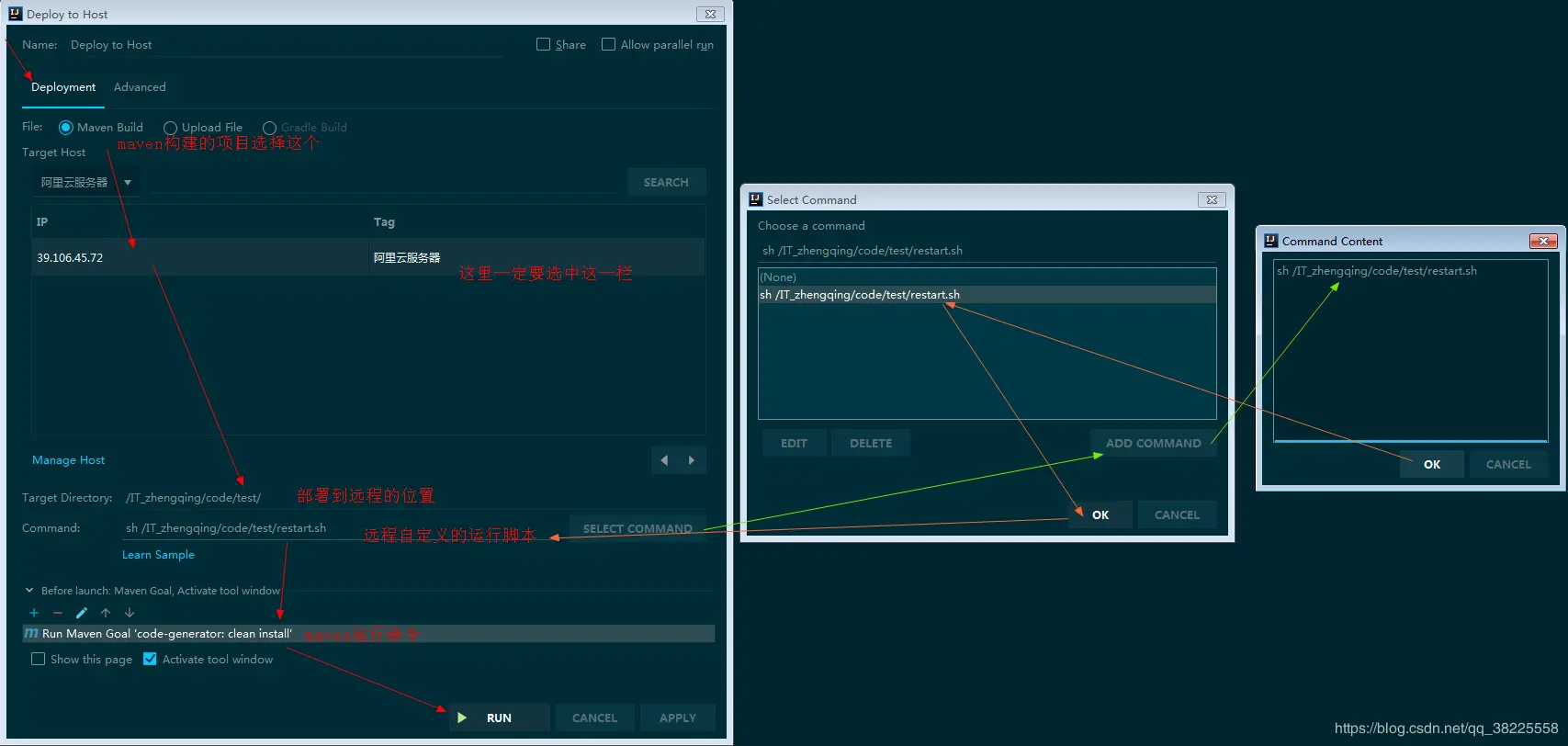Click the IP column header
Screen dimensions: 1568x746
pos(200,222)
